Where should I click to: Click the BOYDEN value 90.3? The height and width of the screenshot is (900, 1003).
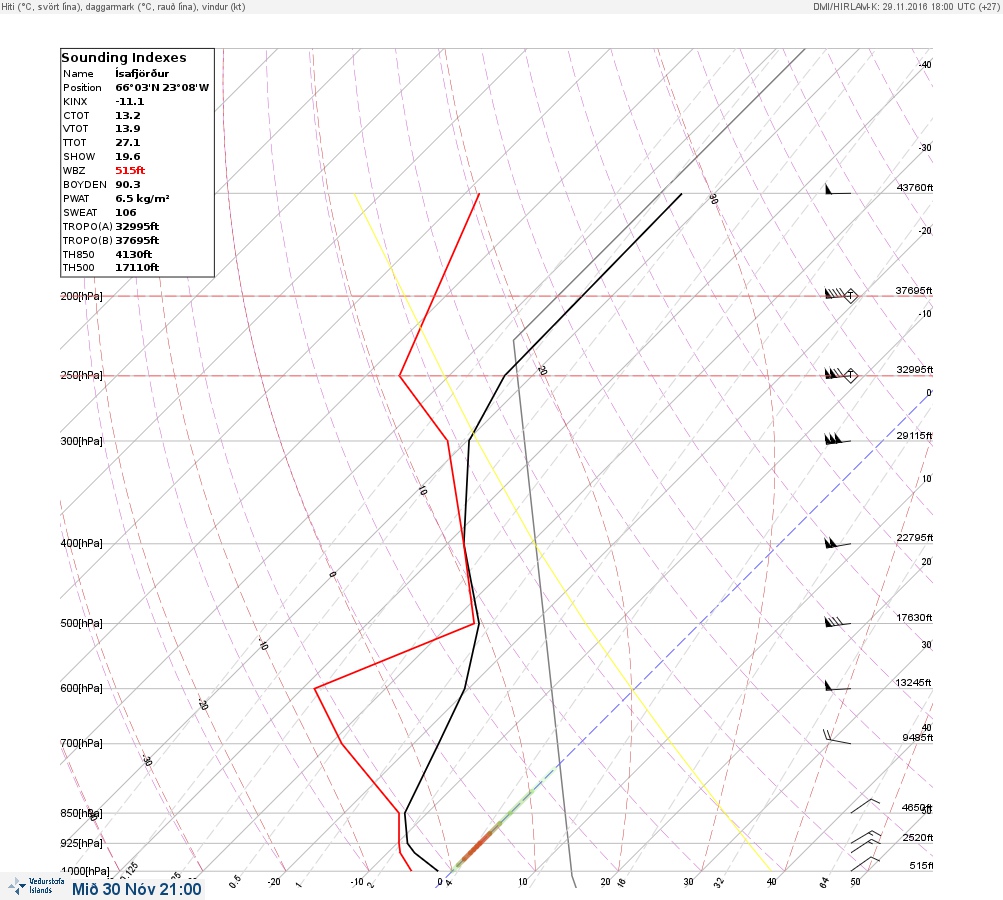point(128,184)
